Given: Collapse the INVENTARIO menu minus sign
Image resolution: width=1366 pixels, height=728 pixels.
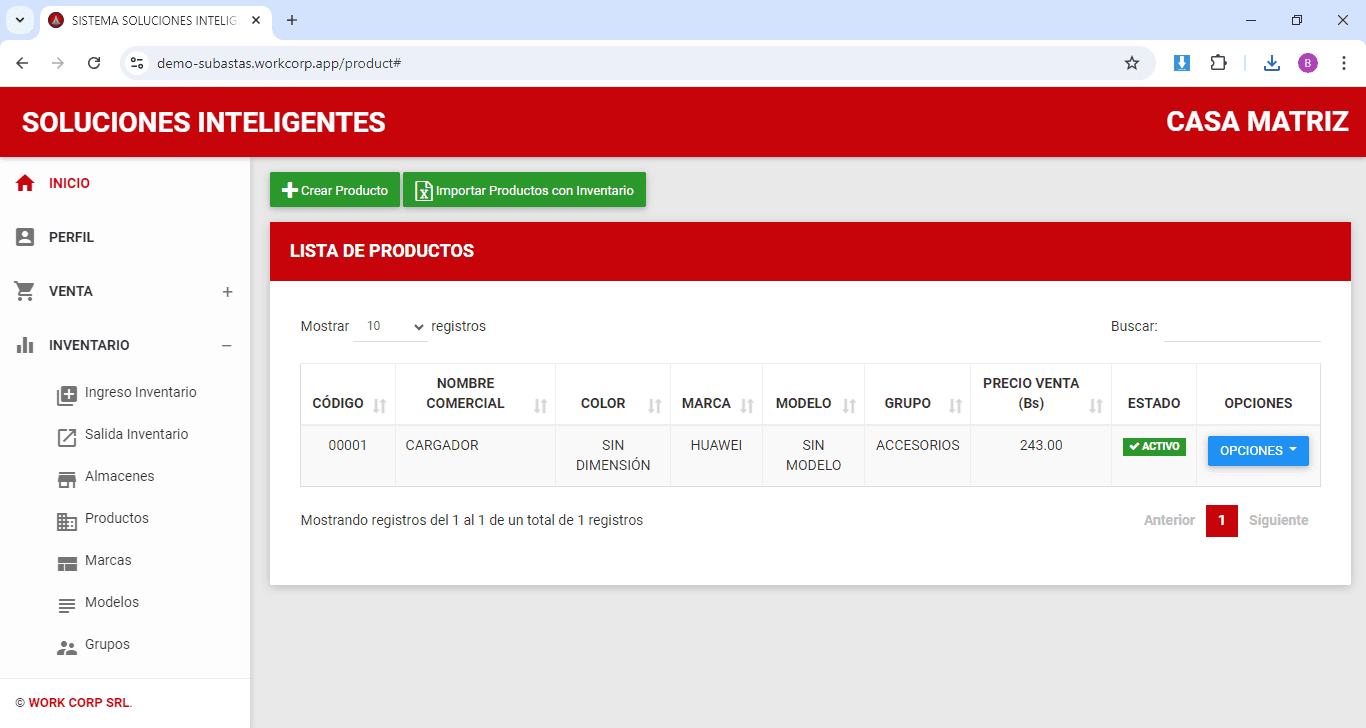Looking at the screenshot, I should (x=227, y=346).
